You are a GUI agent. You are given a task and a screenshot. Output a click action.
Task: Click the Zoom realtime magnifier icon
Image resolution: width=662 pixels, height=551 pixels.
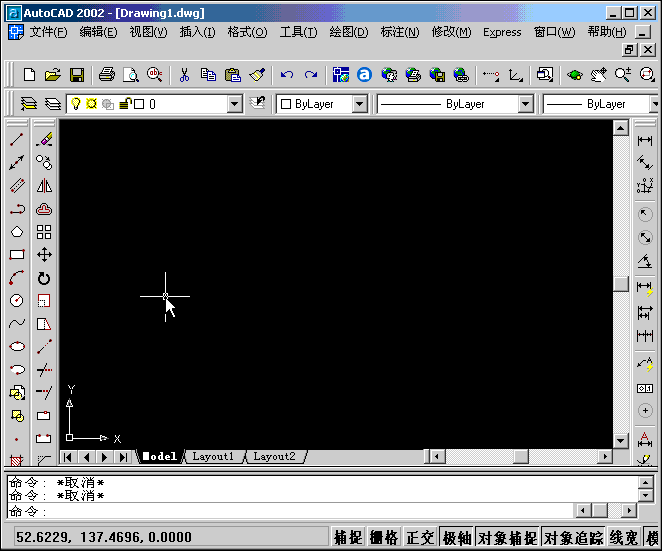[623, 75]
